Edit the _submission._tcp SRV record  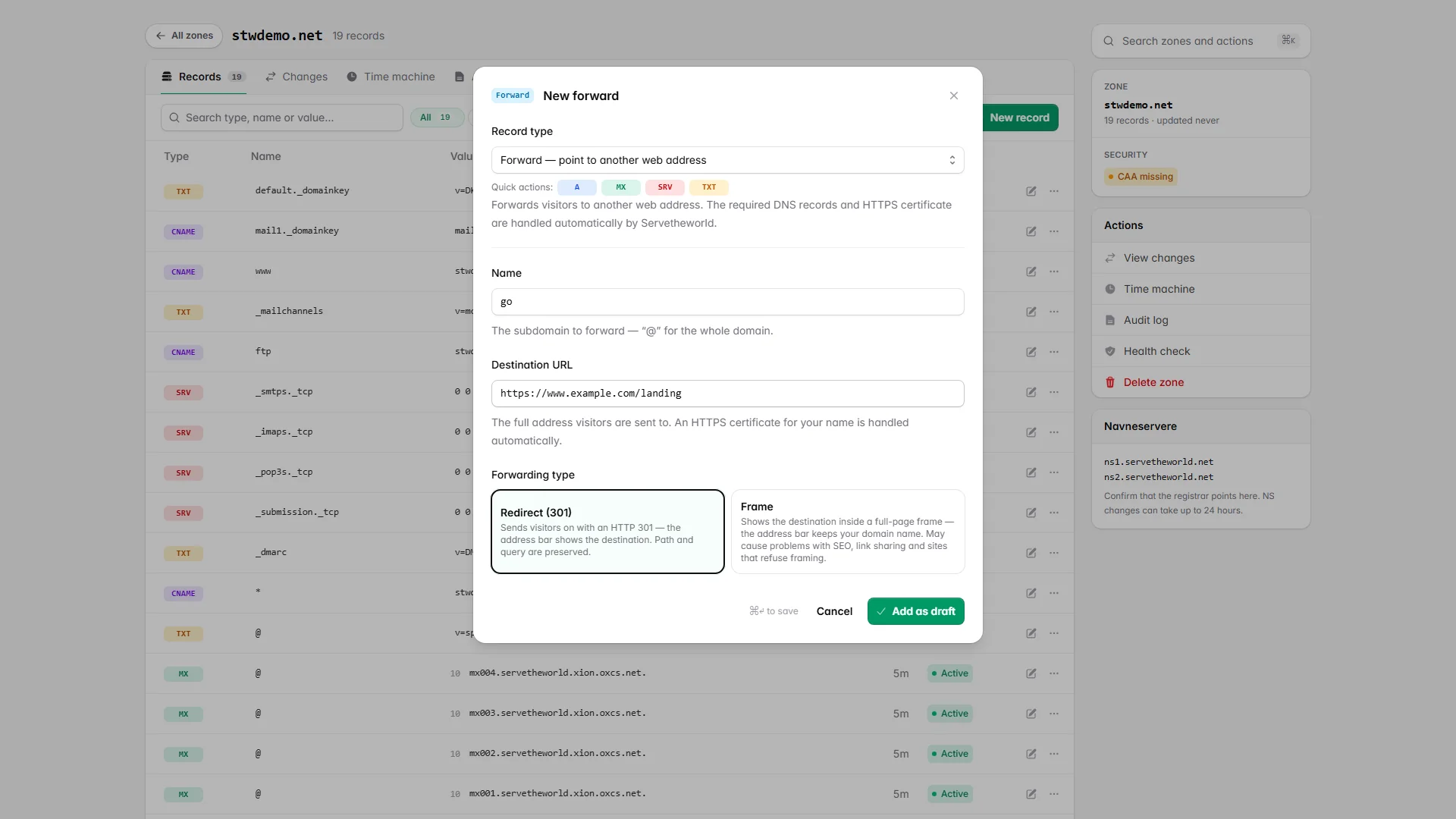click(1031, 513)
